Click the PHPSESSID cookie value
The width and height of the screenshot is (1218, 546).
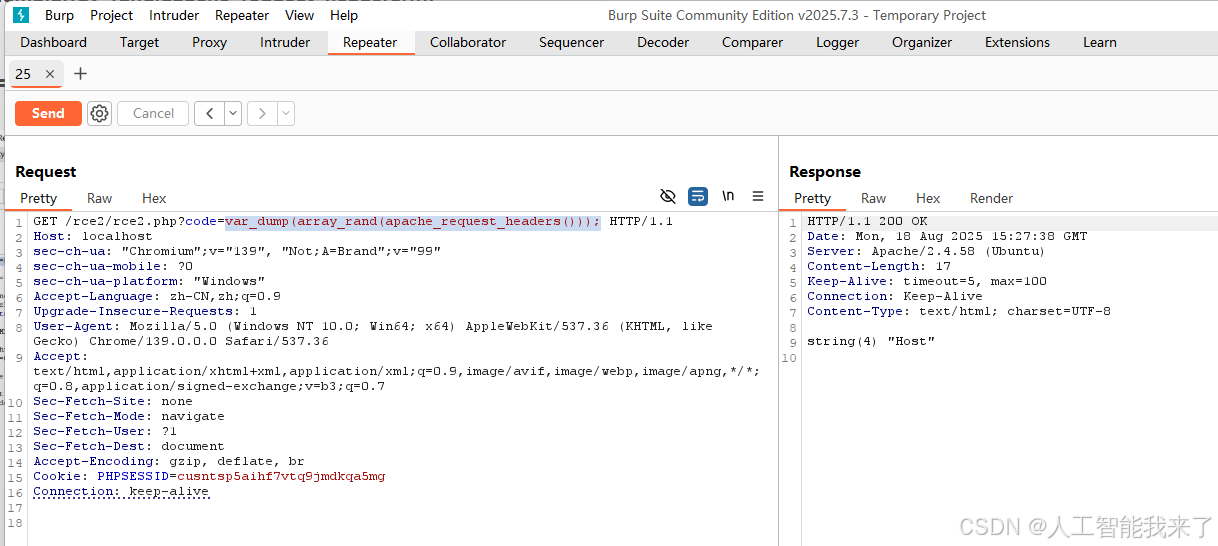point(281,476)
